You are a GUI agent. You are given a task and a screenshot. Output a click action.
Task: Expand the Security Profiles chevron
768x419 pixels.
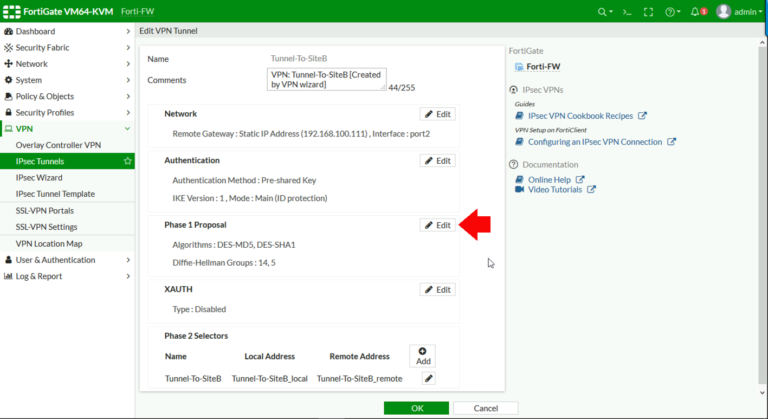click(128, 112)
